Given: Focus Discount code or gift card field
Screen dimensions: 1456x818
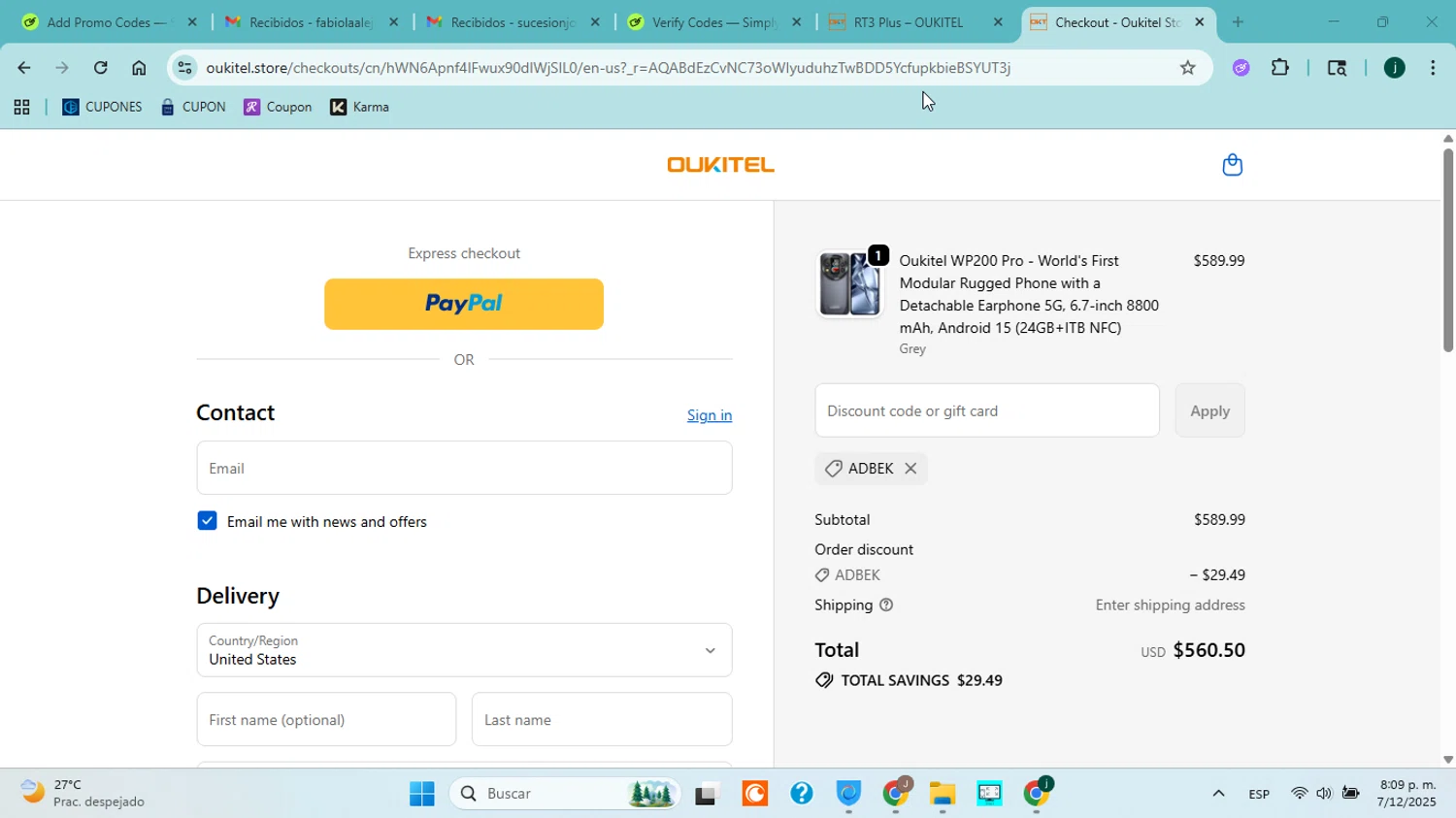Looking at the screenshot, I should (x=987, y=410).
